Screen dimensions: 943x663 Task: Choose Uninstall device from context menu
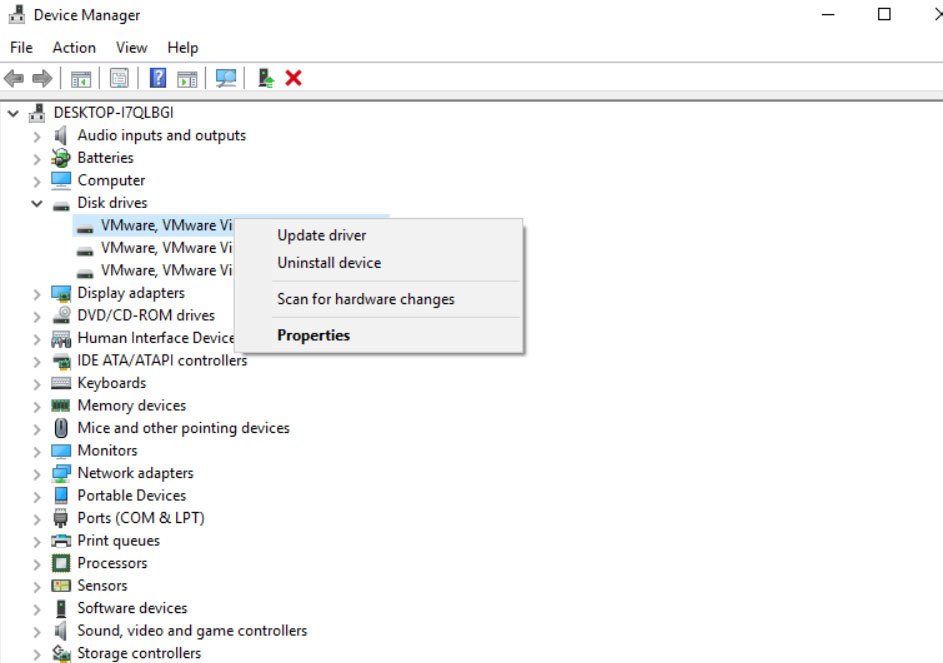point(379,263)
